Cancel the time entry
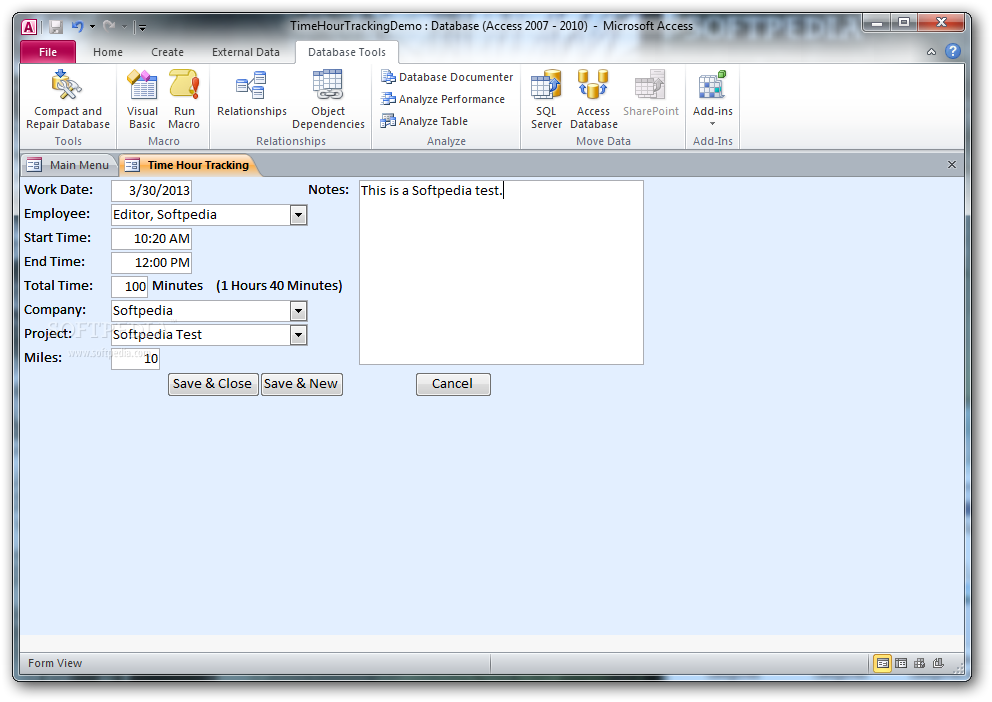The image size is (992, 702). (x=453, y=384)
